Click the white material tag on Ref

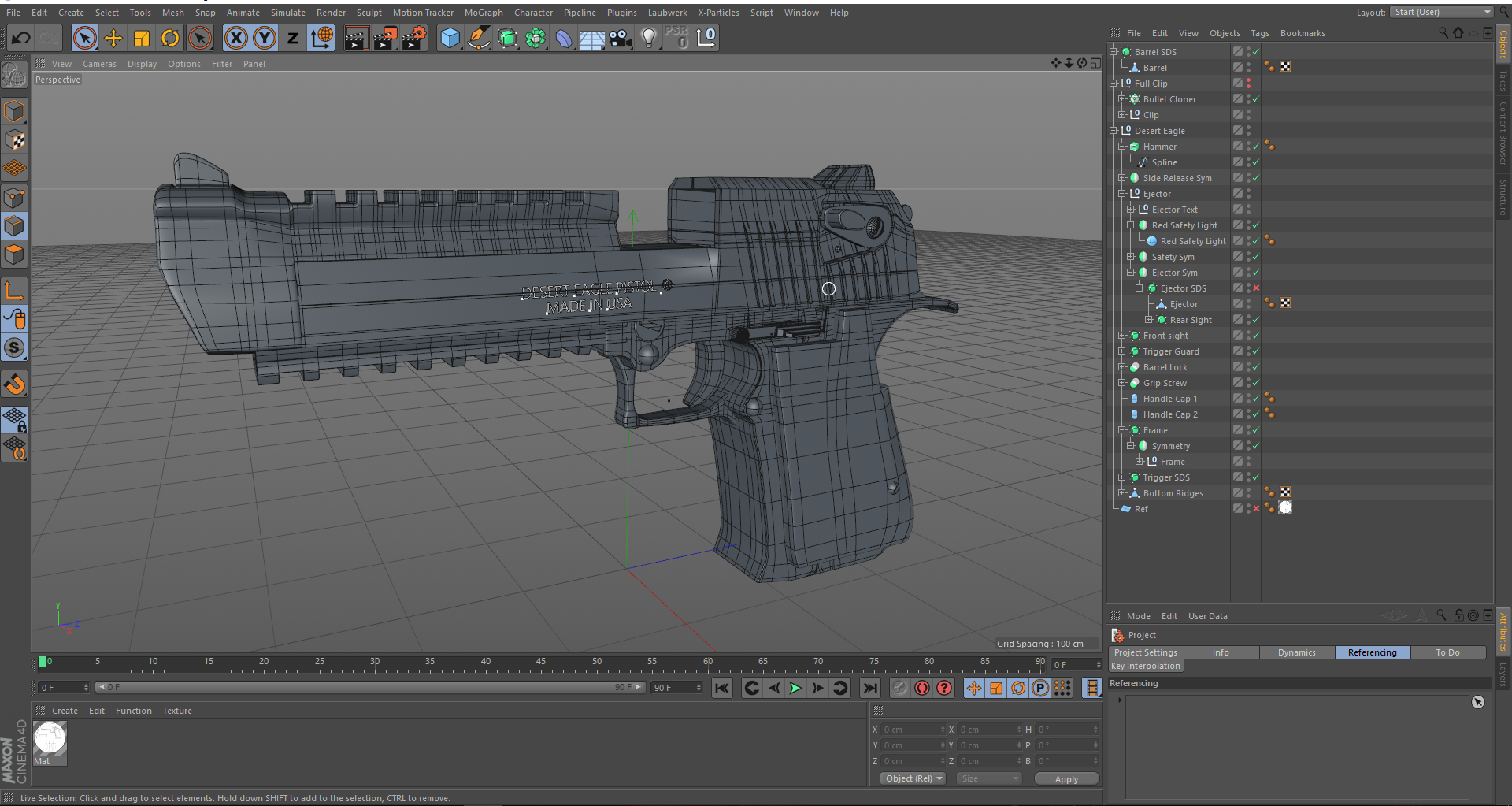point(1285,508)
